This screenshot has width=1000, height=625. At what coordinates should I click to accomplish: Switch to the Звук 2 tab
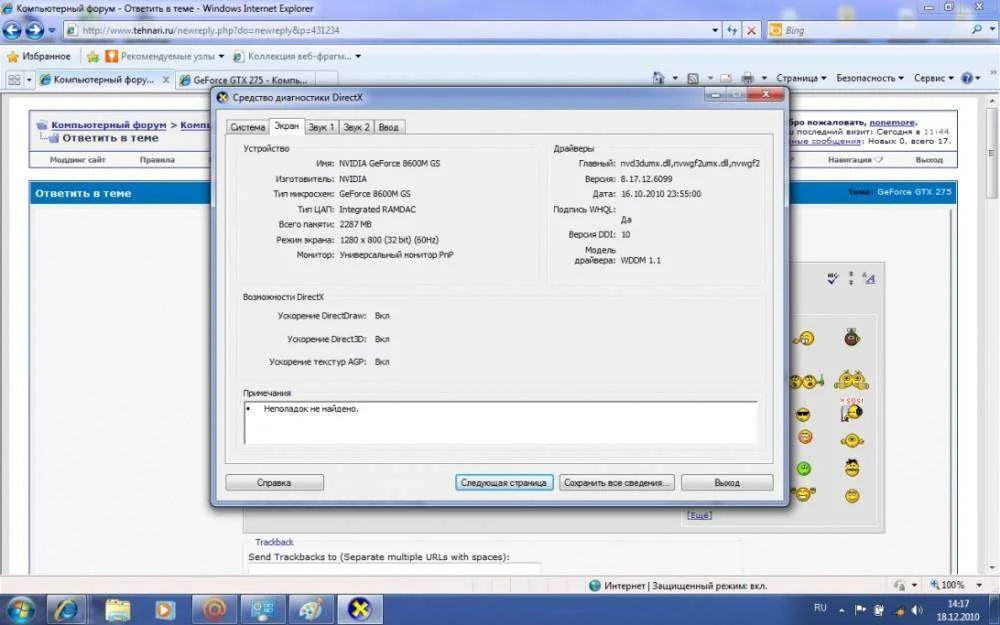tap(357, 127)
